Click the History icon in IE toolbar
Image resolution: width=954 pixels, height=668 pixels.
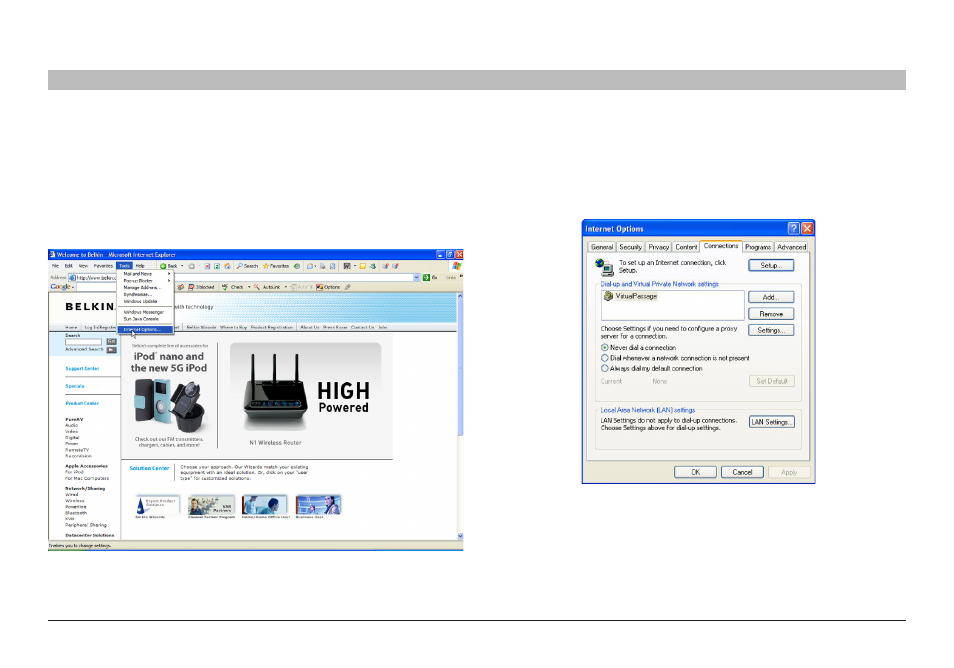pyautogui.click(x=297, y=266)
